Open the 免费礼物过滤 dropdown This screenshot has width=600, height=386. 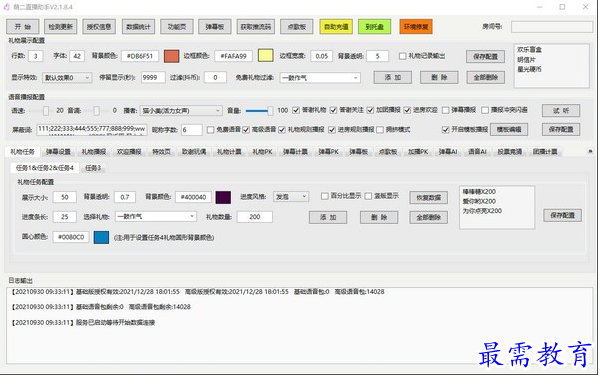[x=320, y=78]
